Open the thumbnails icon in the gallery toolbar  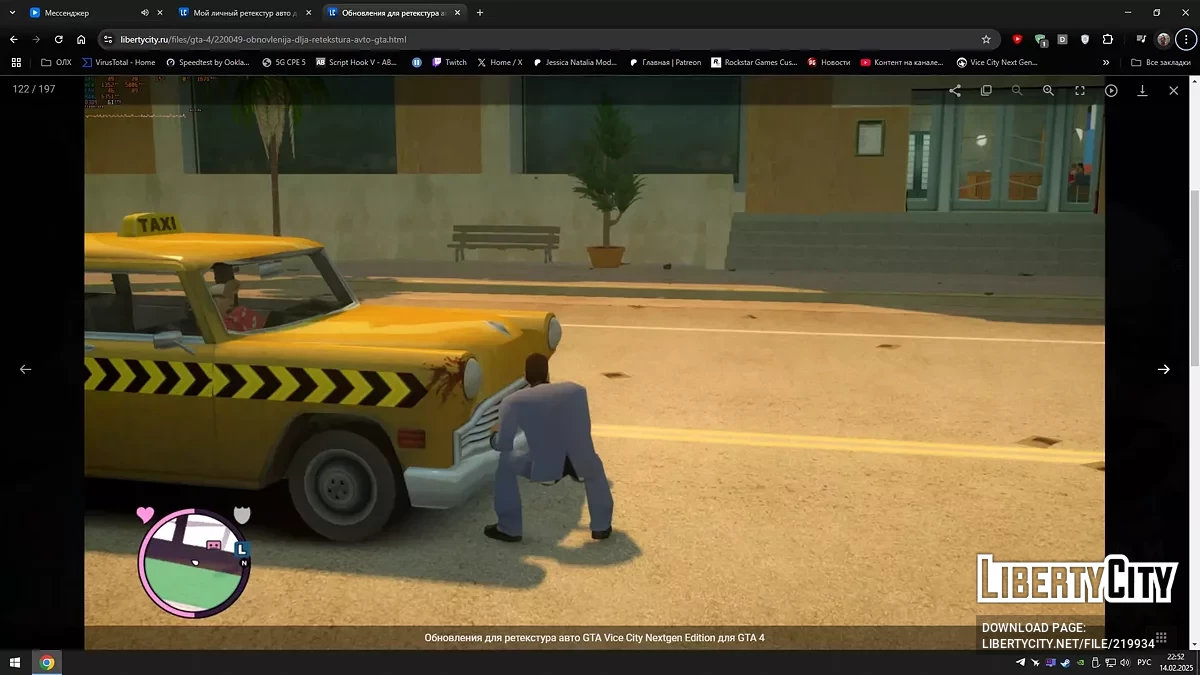tap(986, 90)
